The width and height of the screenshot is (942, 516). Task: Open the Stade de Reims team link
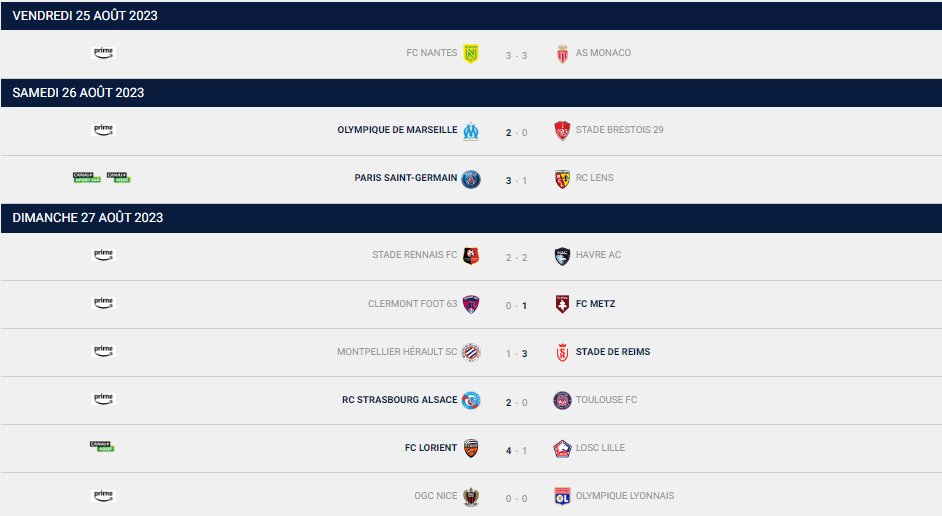(613, 352)
